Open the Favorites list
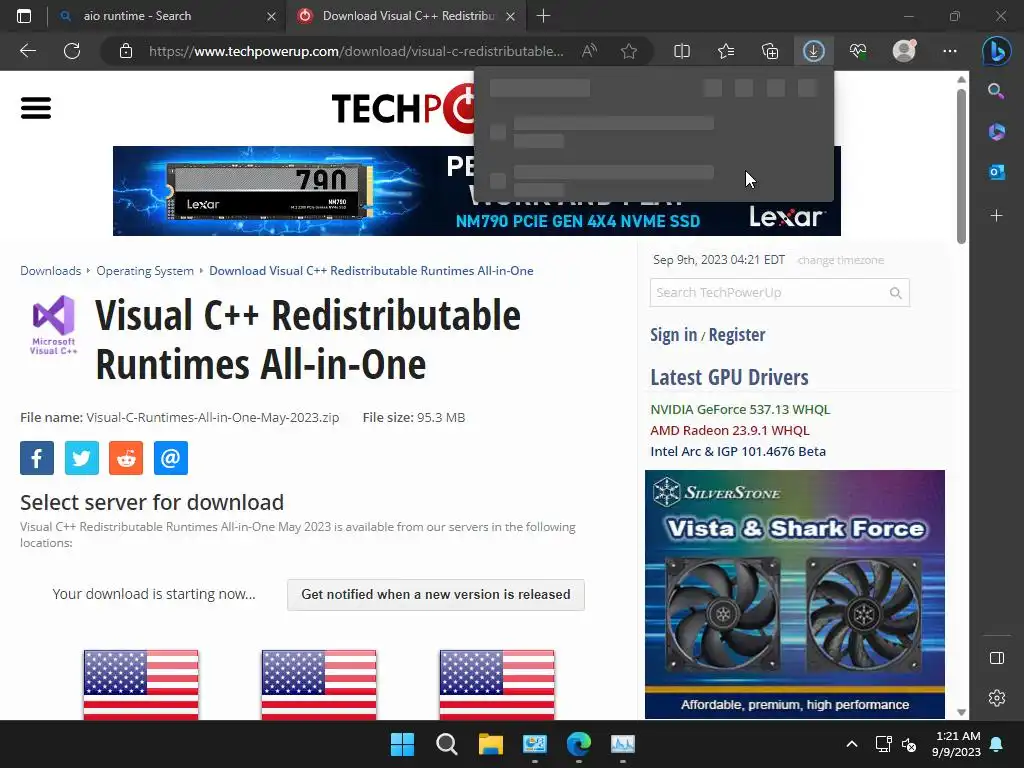The image size is (1024, 768). click(x=726, y=51)
